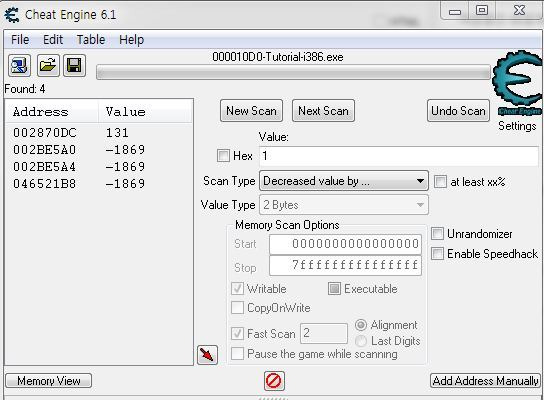Screen dimensions: 544x400
Task: Click the Undo Scan button
Action: pos(458,111)
